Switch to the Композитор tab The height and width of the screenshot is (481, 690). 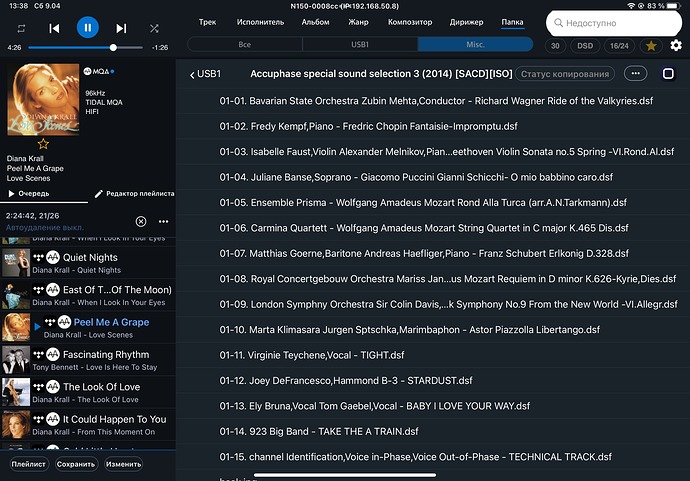click(x=410, y=22)
